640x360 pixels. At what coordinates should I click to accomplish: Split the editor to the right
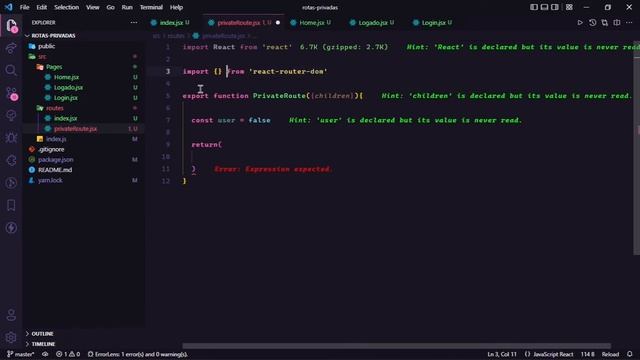(x=617, y=22)
